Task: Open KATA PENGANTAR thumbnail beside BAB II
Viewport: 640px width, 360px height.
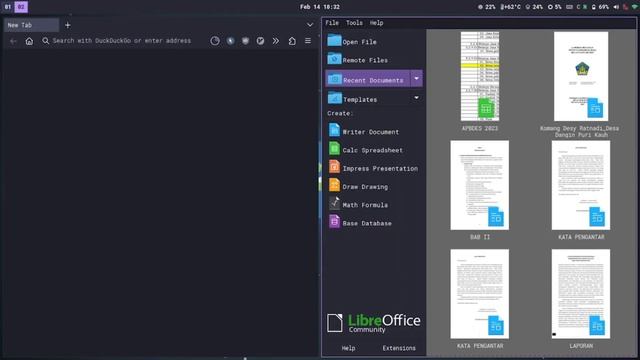Action: (x=581, y=185)
